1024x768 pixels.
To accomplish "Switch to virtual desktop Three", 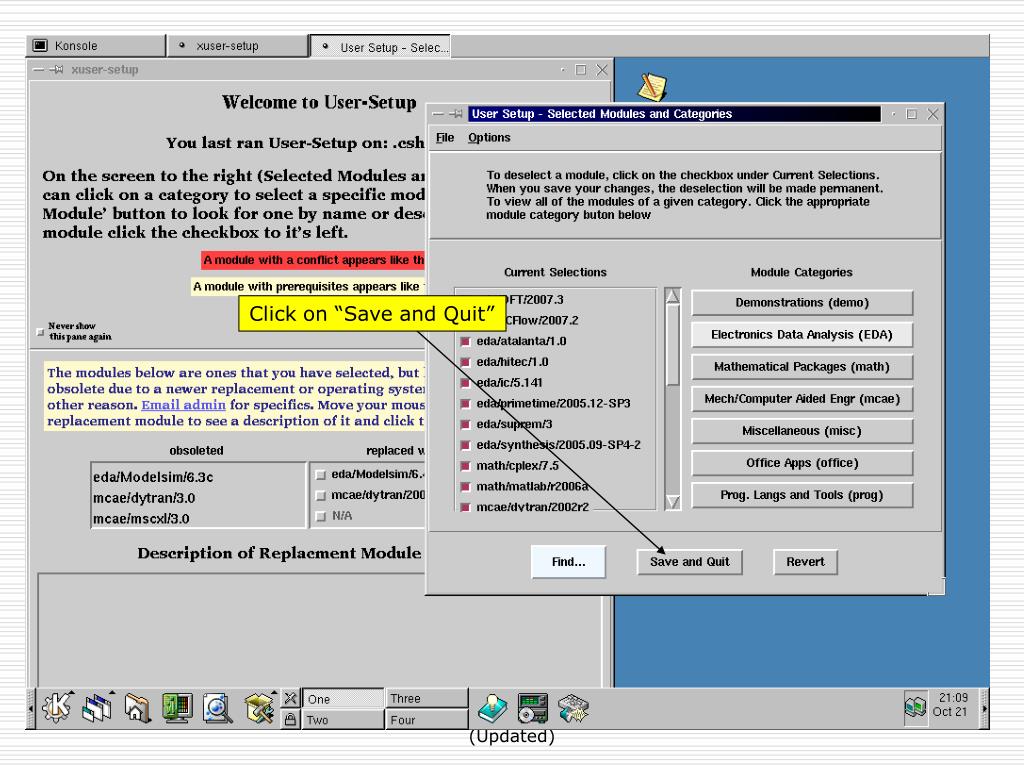I will click(426, 698).
